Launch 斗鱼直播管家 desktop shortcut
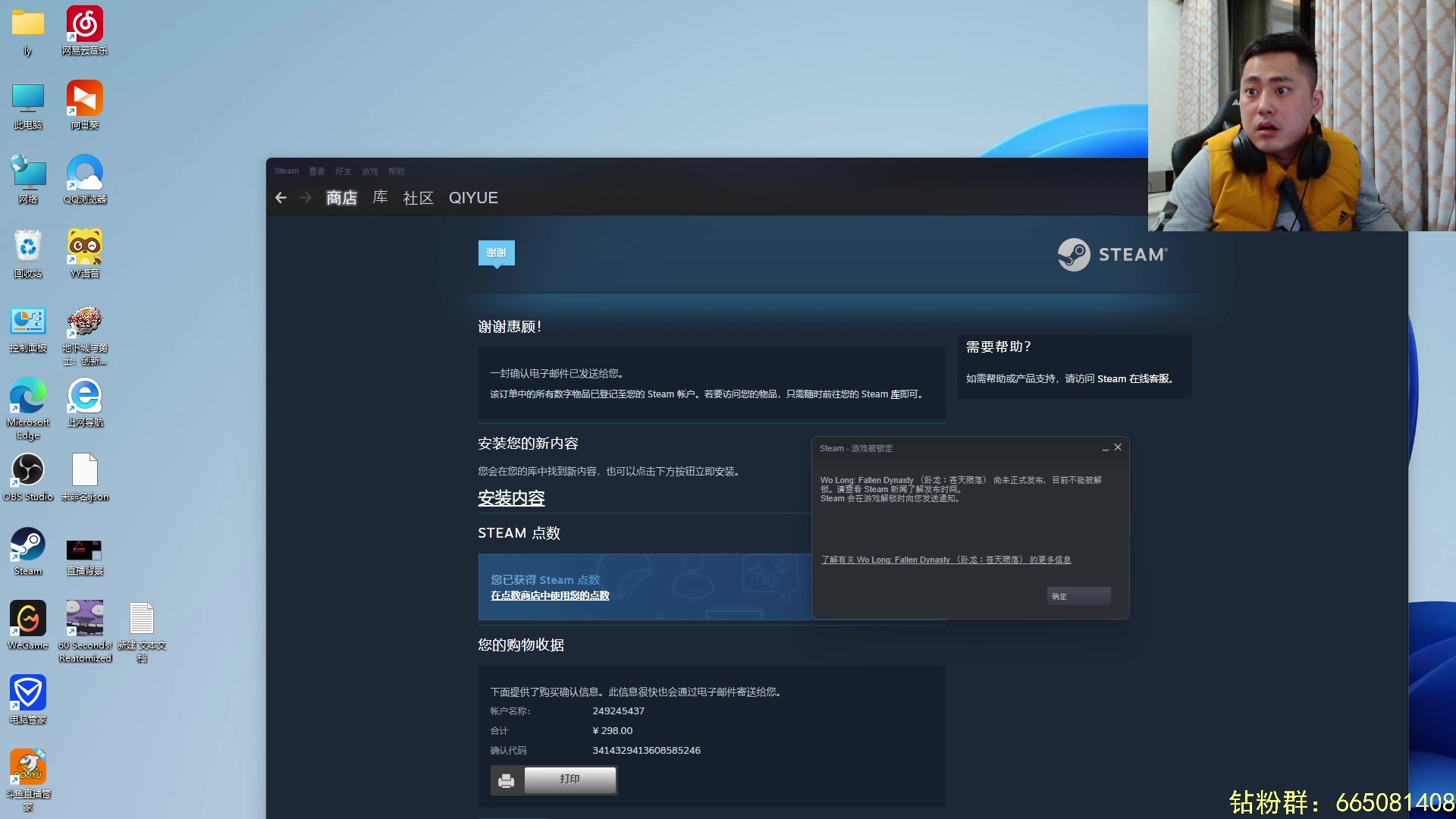The height and width of the screenshot is (819, 1456). point(28,780)
